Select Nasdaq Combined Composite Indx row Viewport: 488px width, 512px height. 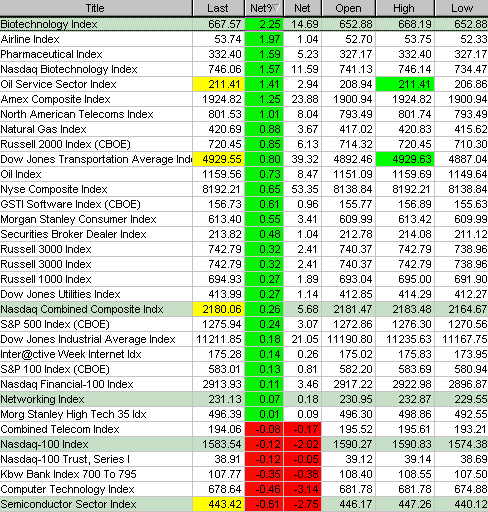click(244, 309)
